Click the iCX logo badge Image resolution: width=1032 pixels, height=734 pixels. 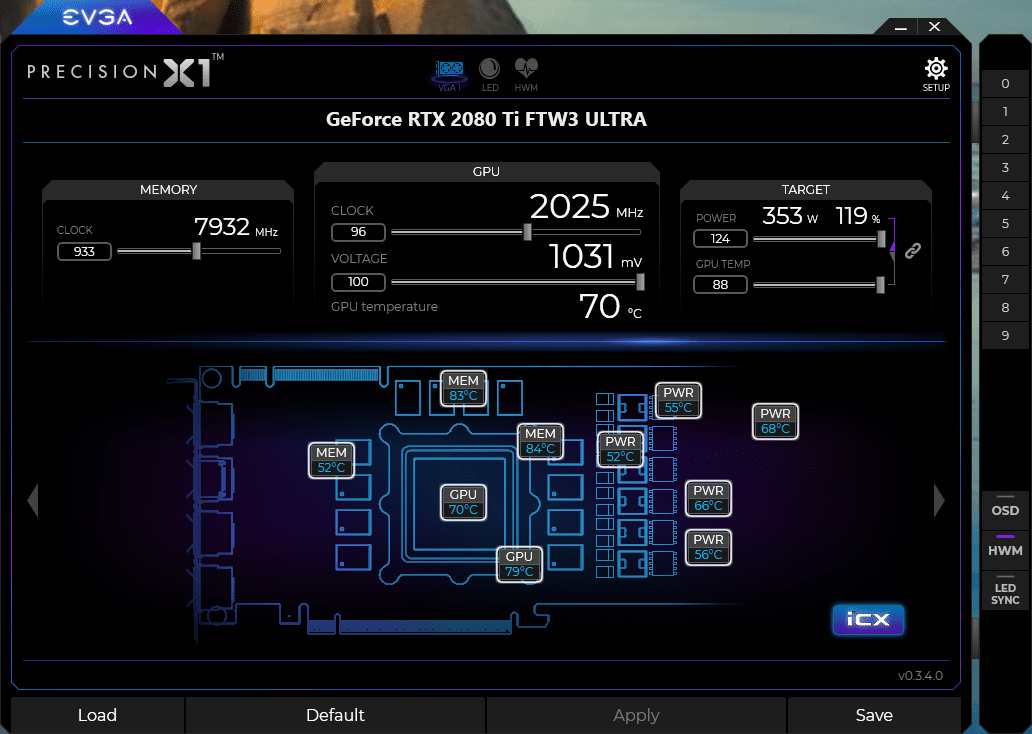[x=868, y=619]
